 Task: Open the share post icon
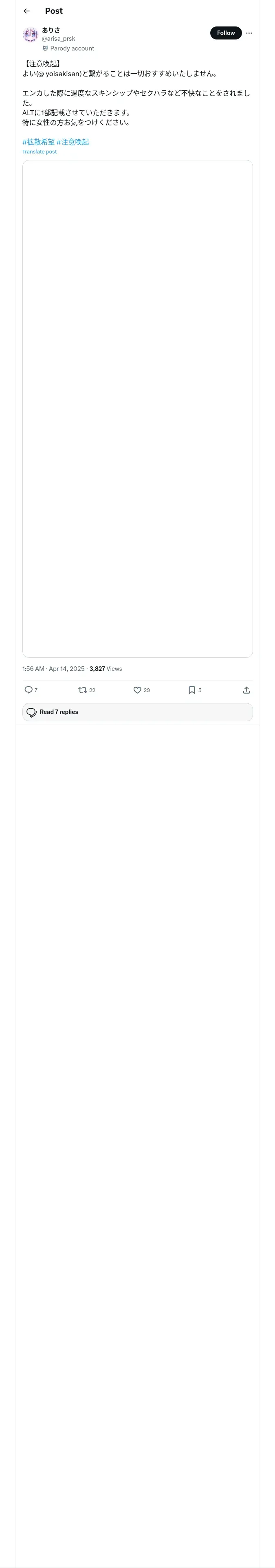(x=246, y=690)
